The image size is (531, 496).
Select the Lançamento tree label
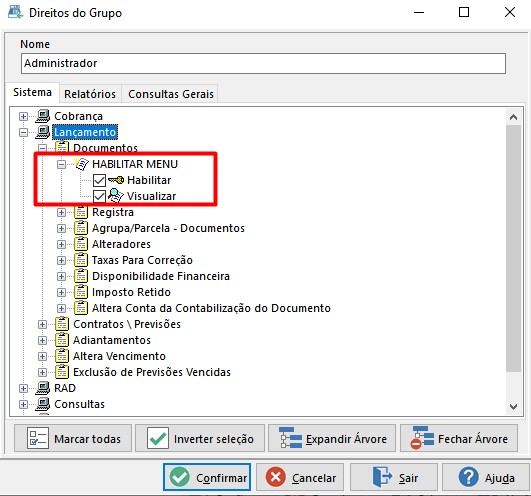[85, 132]
